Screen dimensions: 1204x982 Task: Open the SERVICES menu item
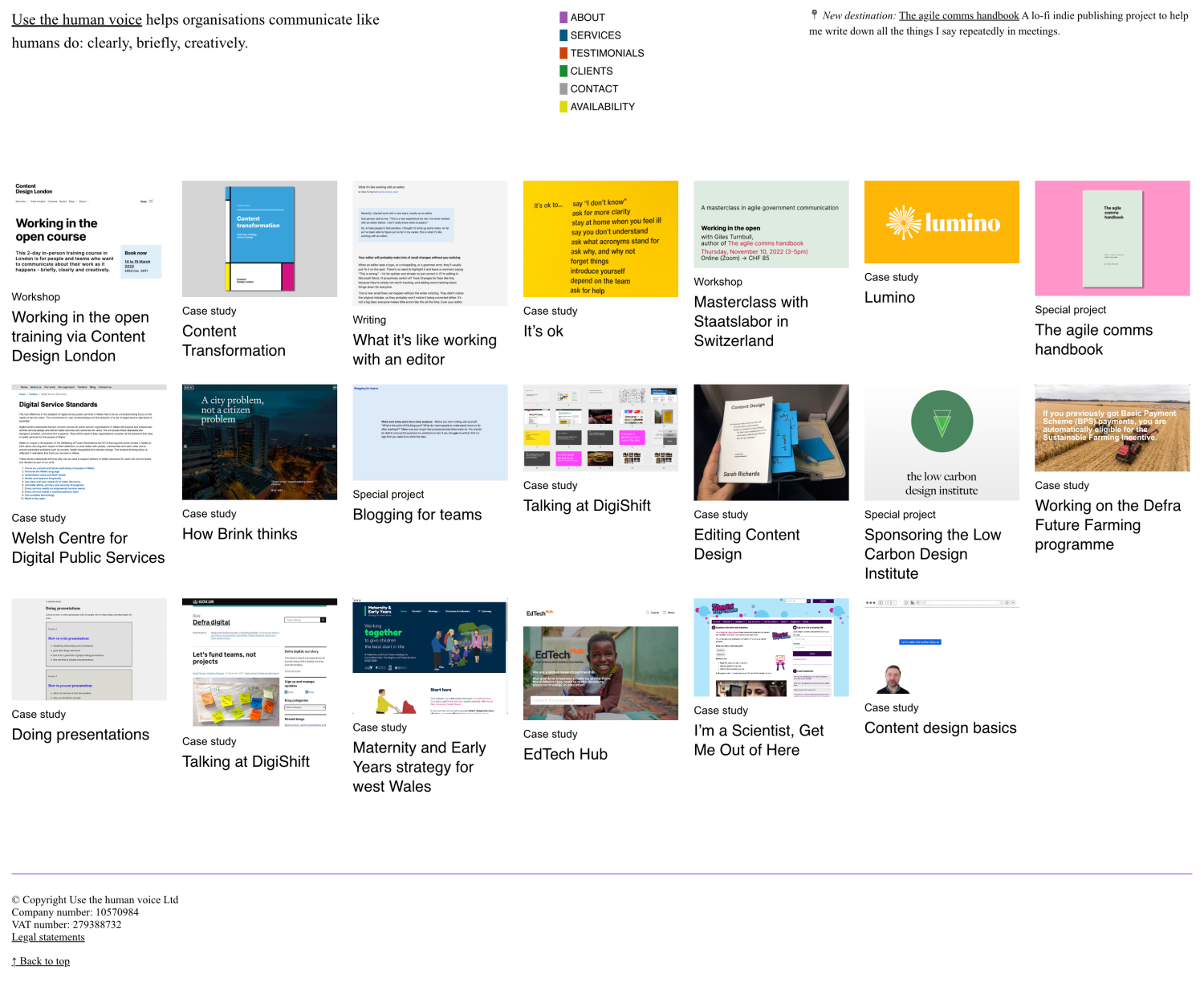(x=595, y=35)
